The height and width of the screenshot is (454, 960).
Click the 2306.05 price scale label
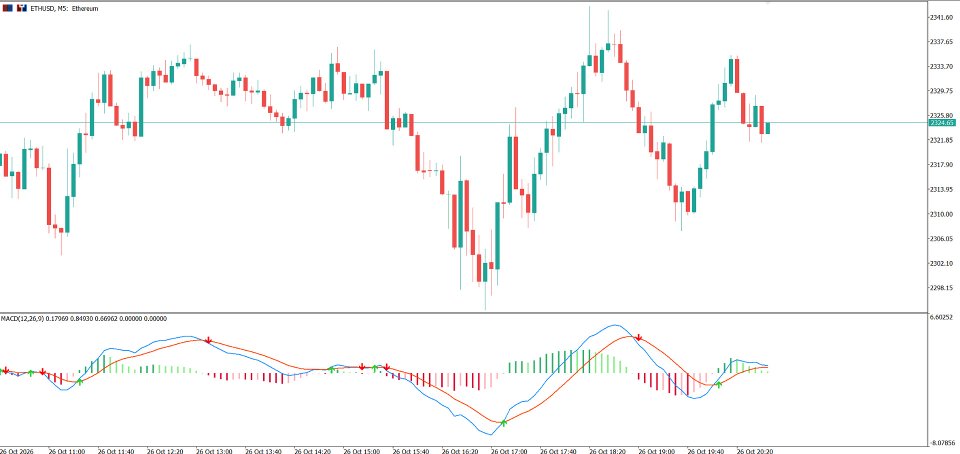[941, 239]
